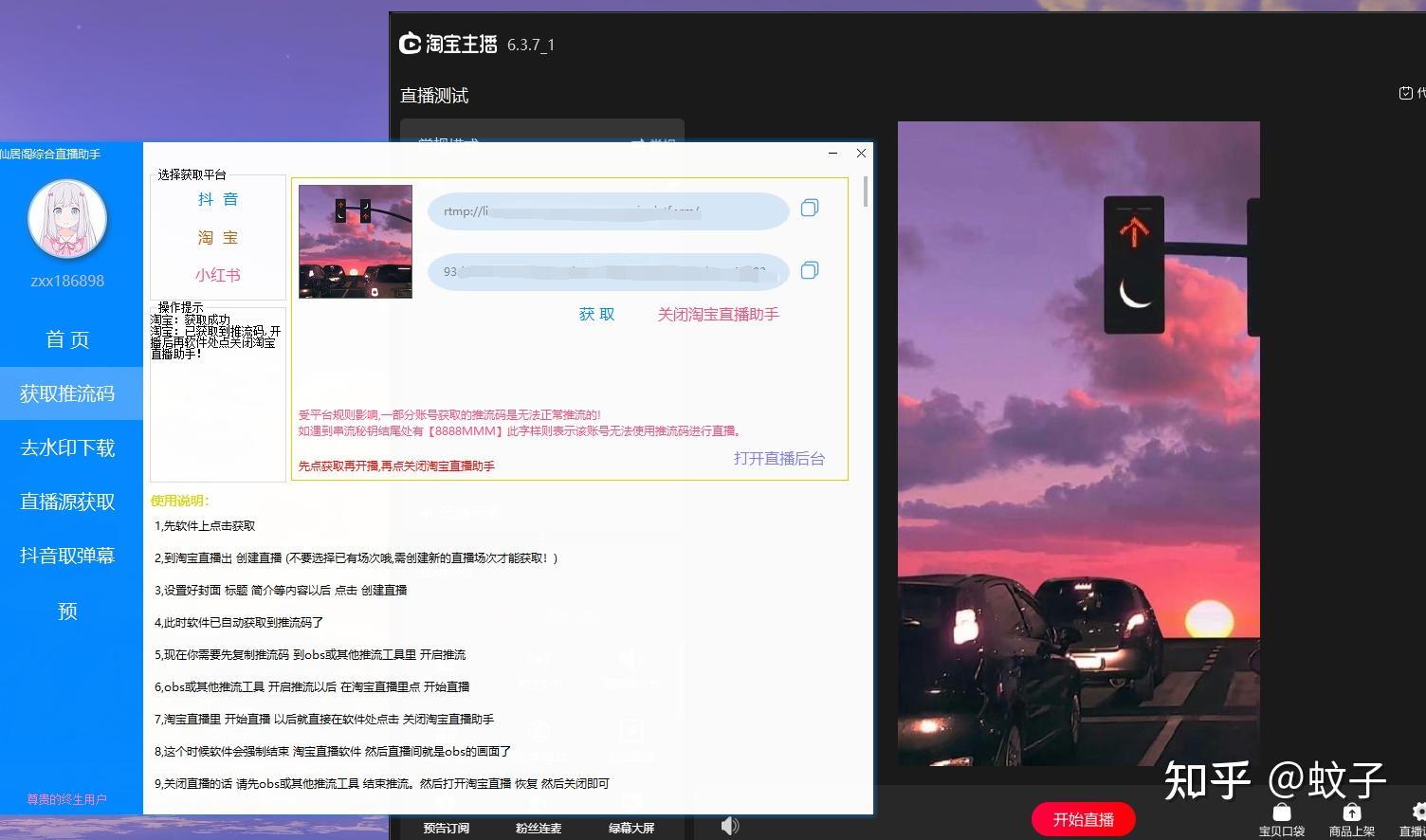Screen dimensions: 1426x840
Task: Click instruction step 1,先软件上点击获取
Action: (x=205, y=525)
